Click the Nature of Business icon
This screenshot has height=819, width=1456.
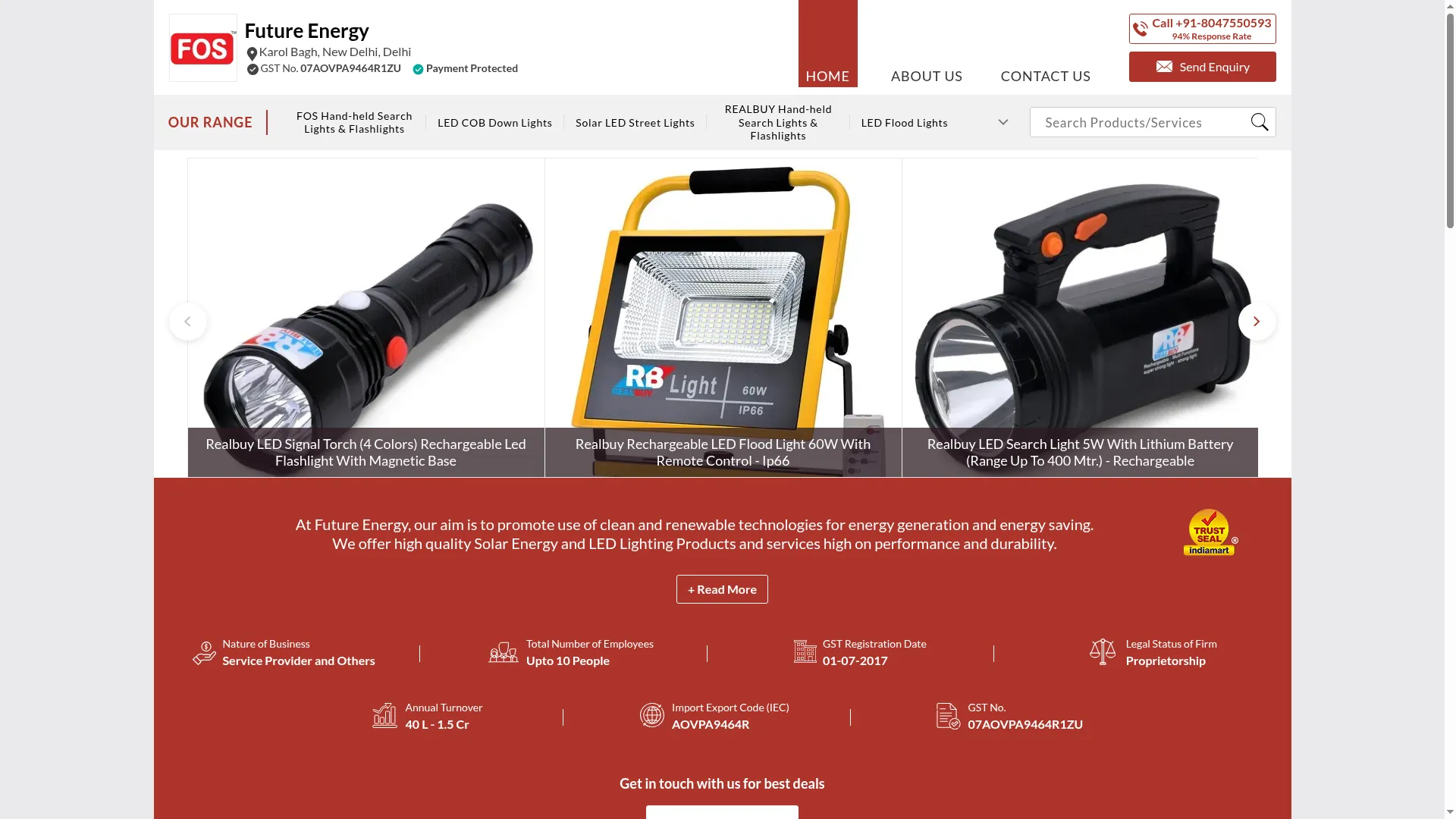pos(204,653)
